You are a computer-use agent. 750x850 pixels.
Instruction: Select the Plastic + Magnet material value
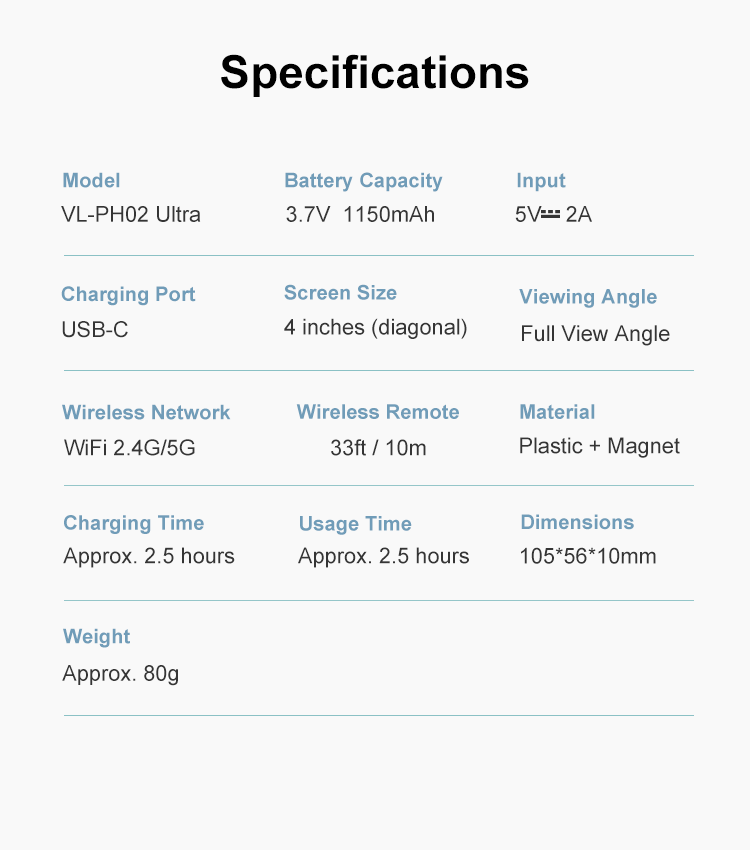599,446
